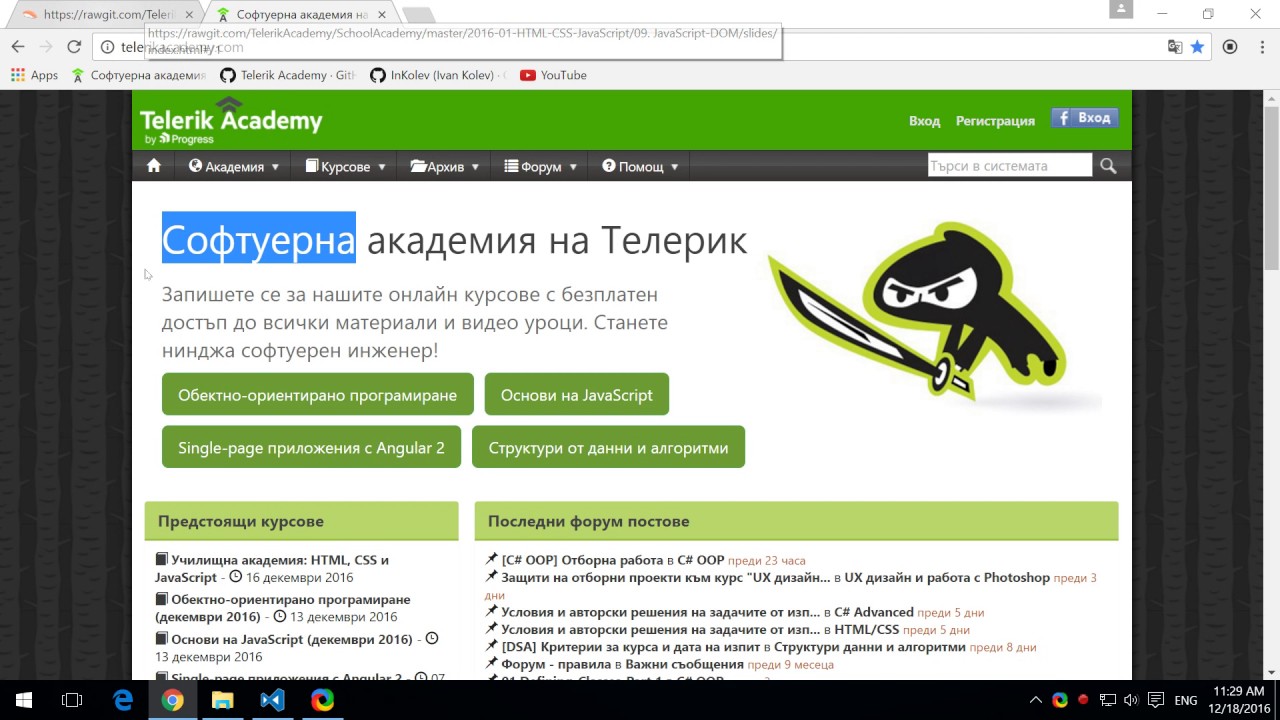Image resolution: width=1280 pixels, height=720 pixels.
Task: Click the volume speaker tray icon
Action: [x=1131, y=700]
